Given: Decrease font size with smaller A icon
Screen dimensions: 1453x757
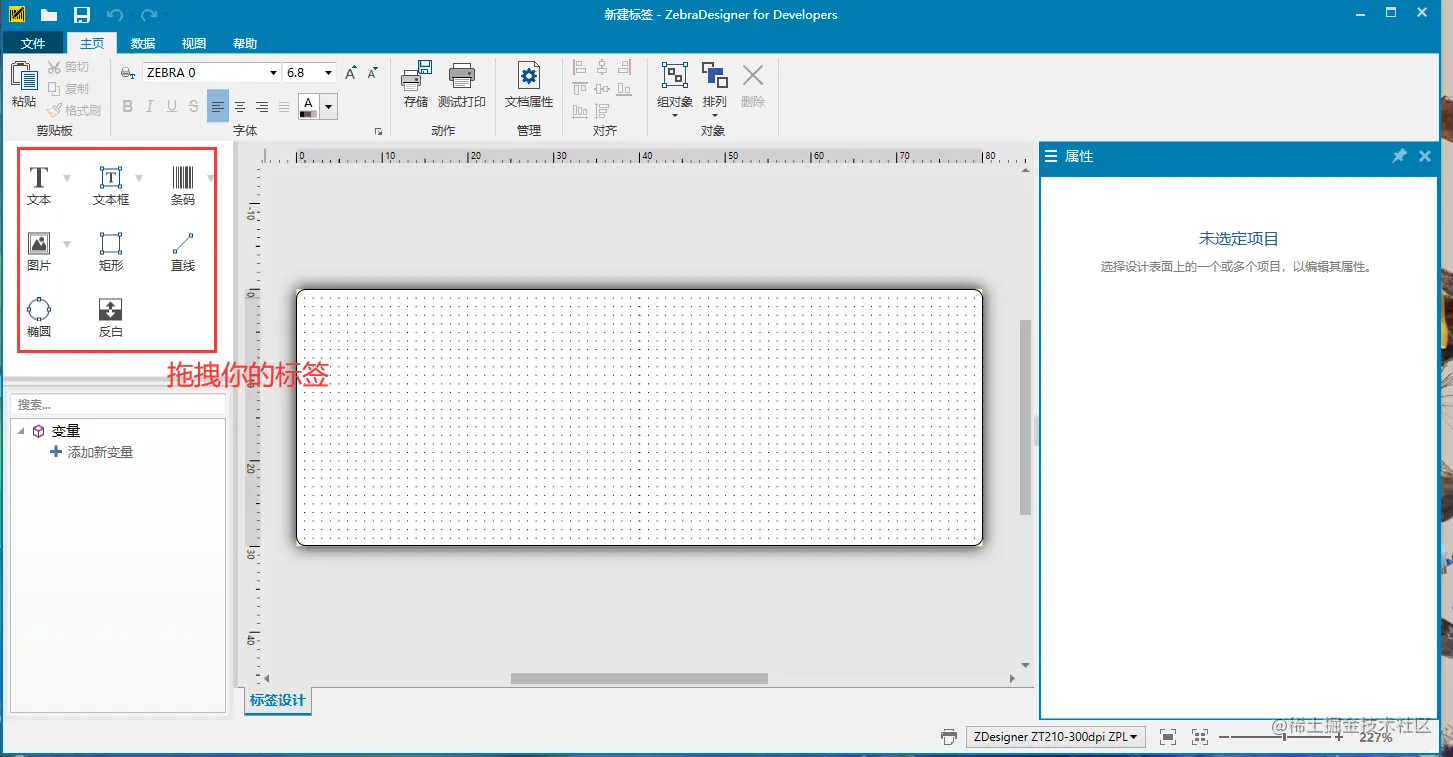Looking at the screenshot, I should point(373,73).
